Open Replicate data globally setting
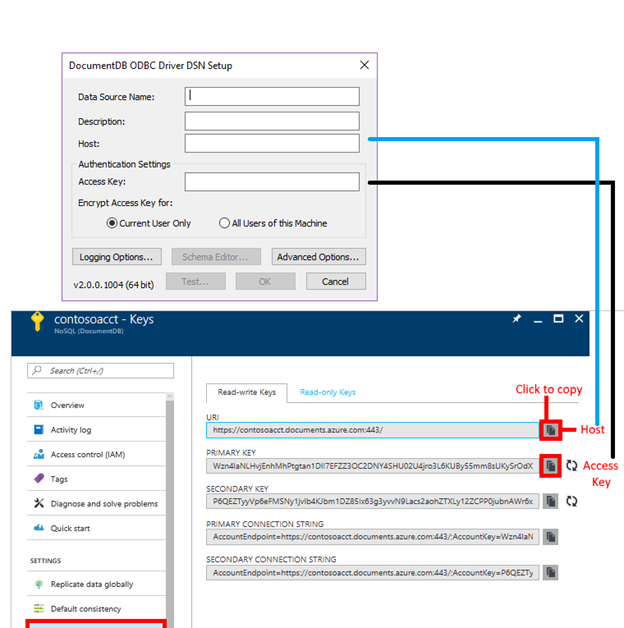 96,584
